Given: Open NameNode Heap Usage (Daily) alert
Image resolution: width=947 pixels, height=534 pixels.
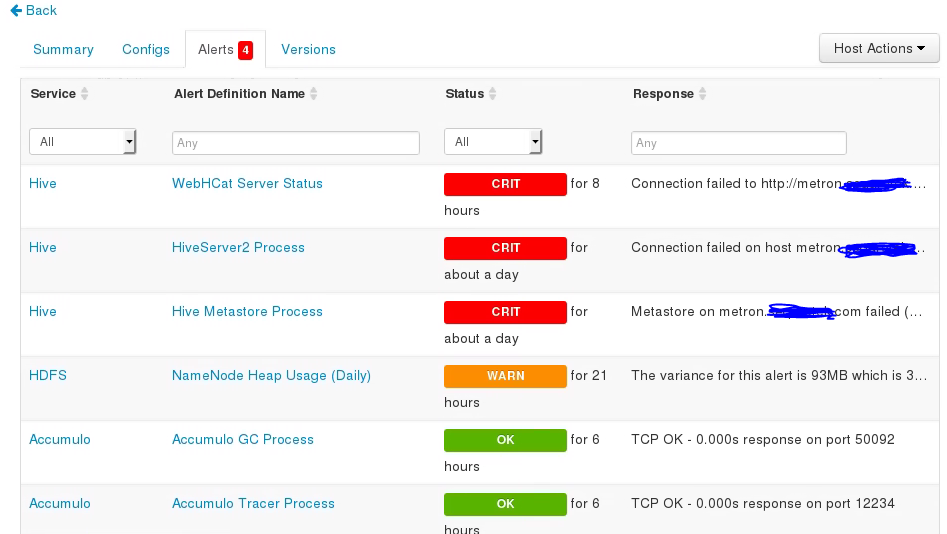Looking at the screenshot, I should click(271, 376).
